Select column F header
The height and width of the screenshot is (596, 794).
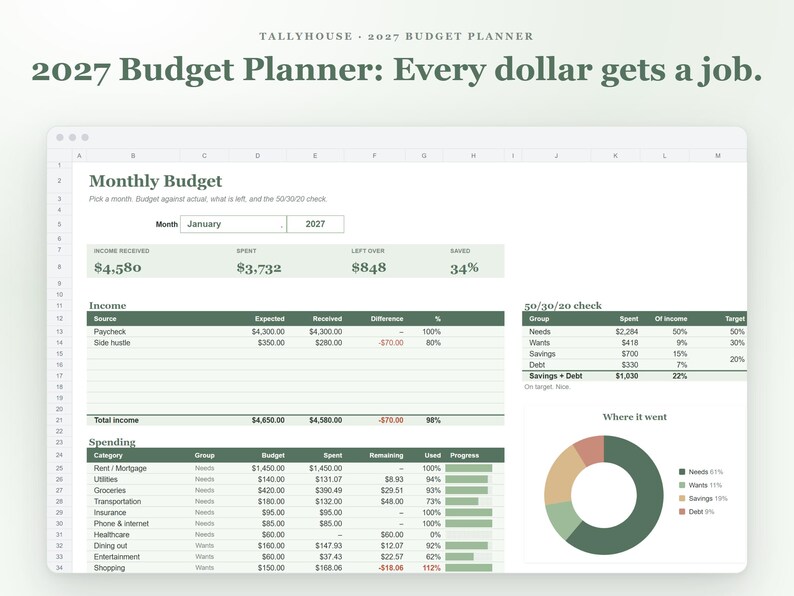(x=374, y=156)
